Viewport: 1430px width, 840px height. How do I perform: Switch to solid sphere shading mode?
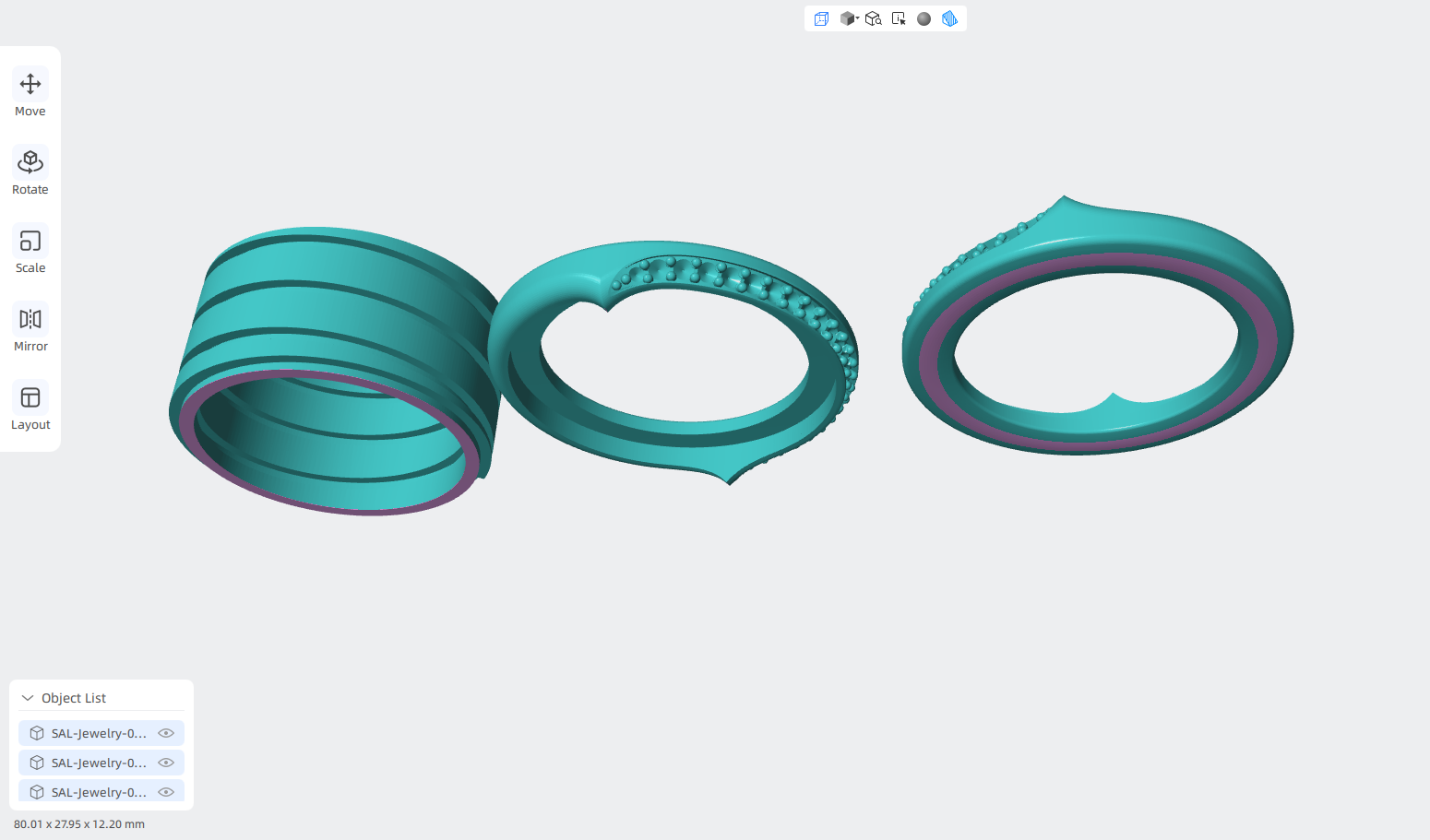(x=924, y=18)
